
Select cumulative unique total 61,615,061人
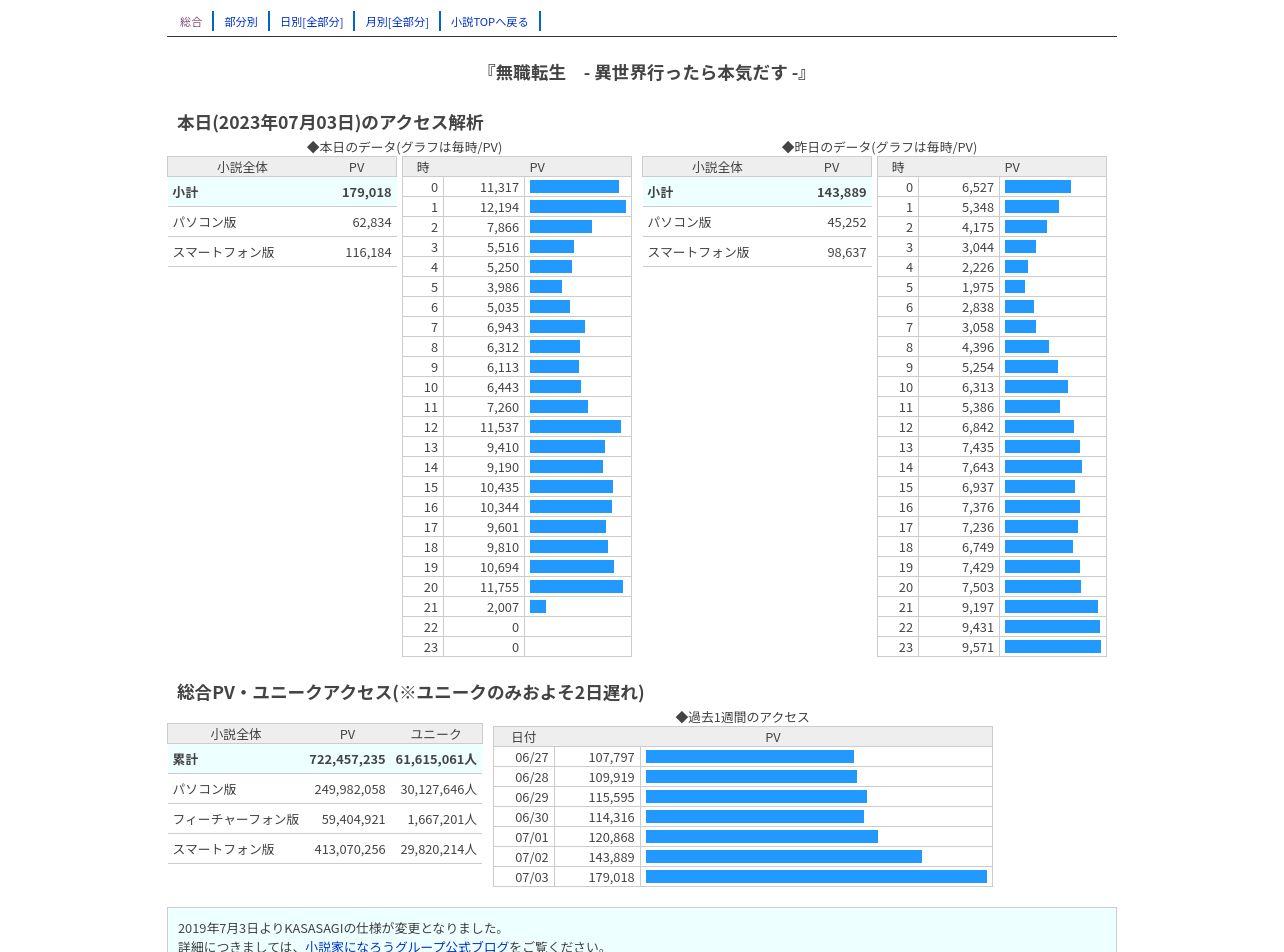pos(436,759)
